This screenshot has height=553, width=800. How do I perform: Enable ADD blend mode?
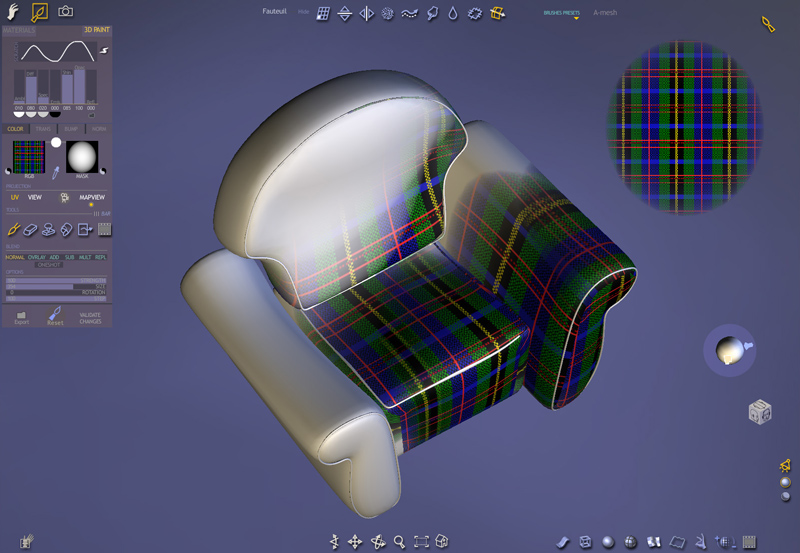coord(55,258)
